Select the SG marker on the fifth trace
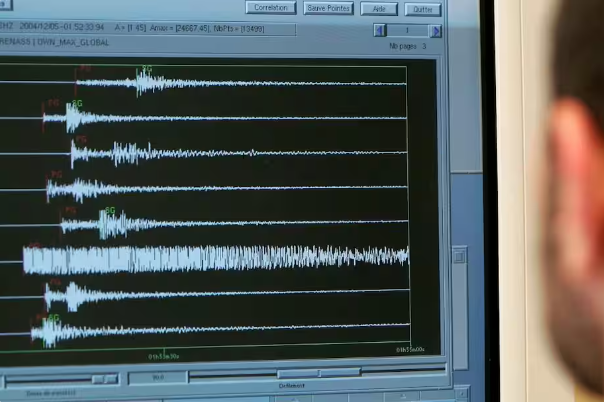This screenshot has height=402, width=604. (x=110, y=211)
